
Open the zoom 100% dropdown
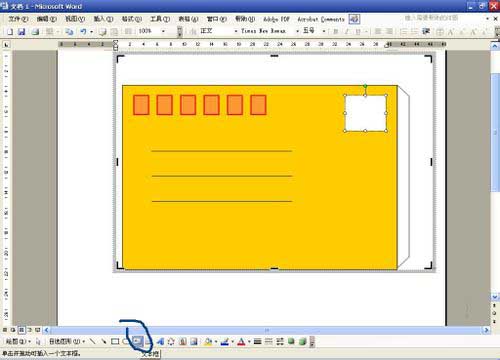pyautogui.click(x=163, y=31)
